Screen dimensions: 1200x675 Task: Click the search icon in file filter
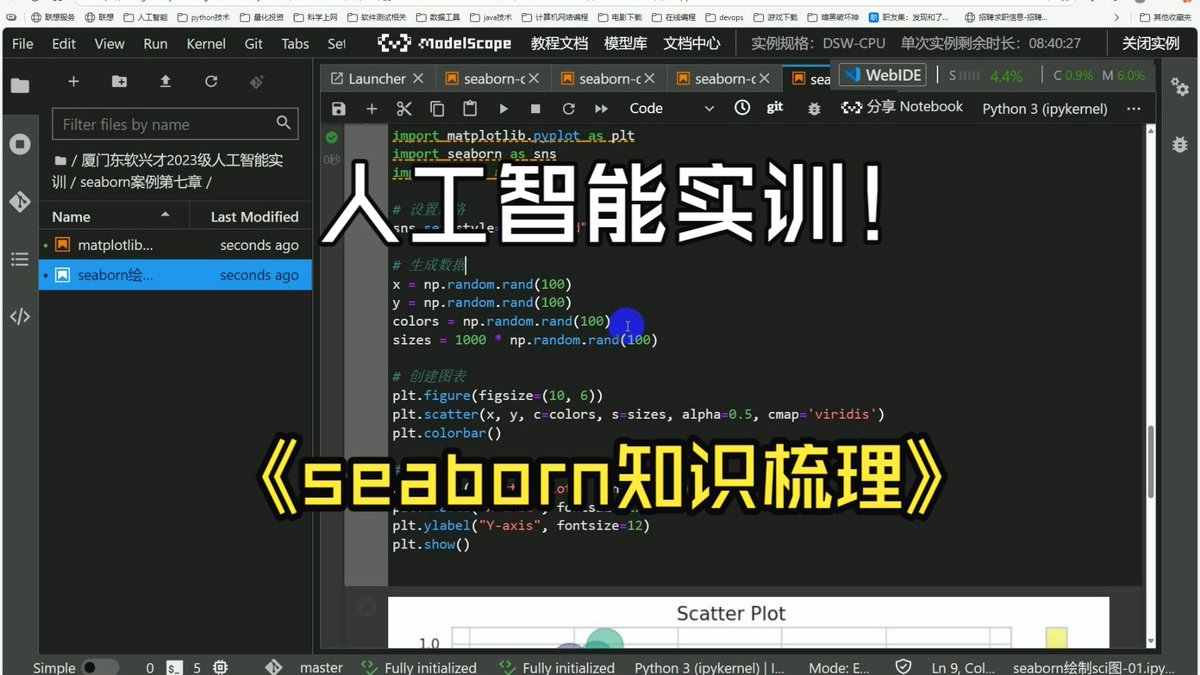pyautogui.click(x=284, y=123)
